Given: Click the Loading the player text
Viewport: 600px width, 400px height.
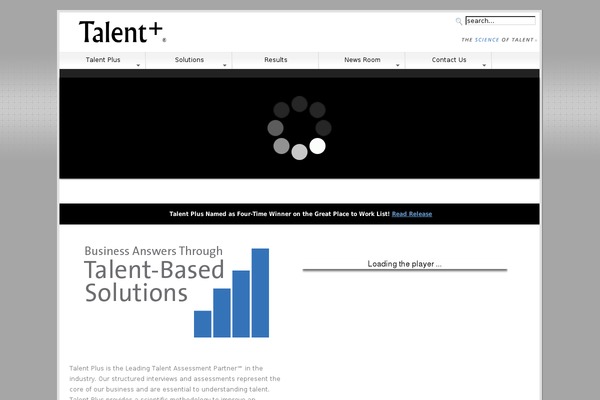Looking at the screenshot, I should tap(404, 264).
